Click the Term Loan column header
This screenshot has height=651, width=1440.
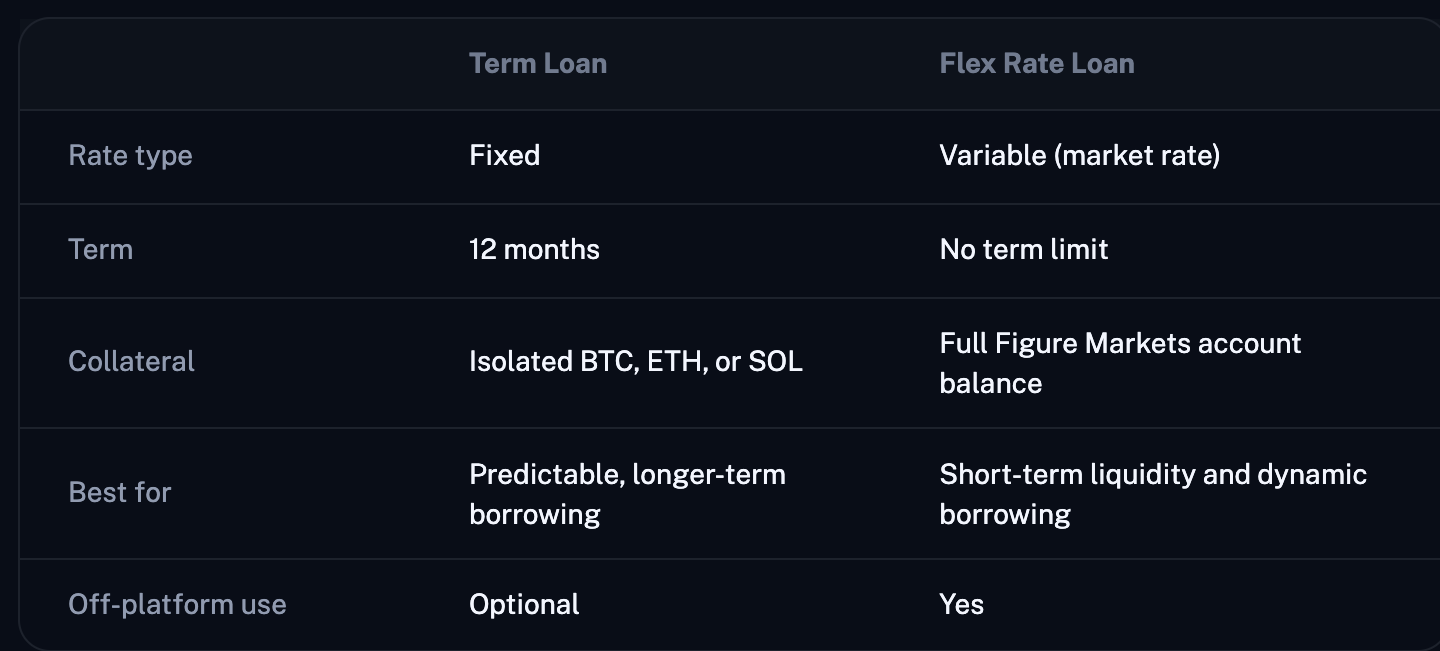tap(538, 64)
